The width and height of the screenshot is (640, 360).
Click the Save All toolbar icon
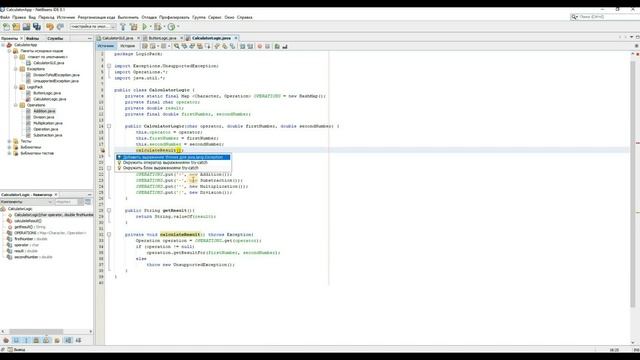37,27
